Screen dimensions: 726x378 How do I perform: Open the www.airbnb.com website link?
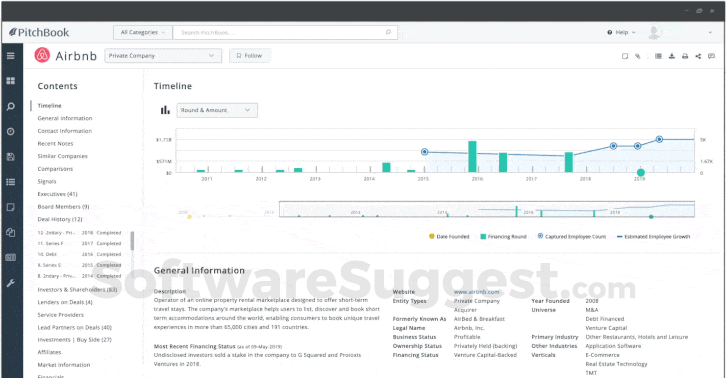click(476, 292)
